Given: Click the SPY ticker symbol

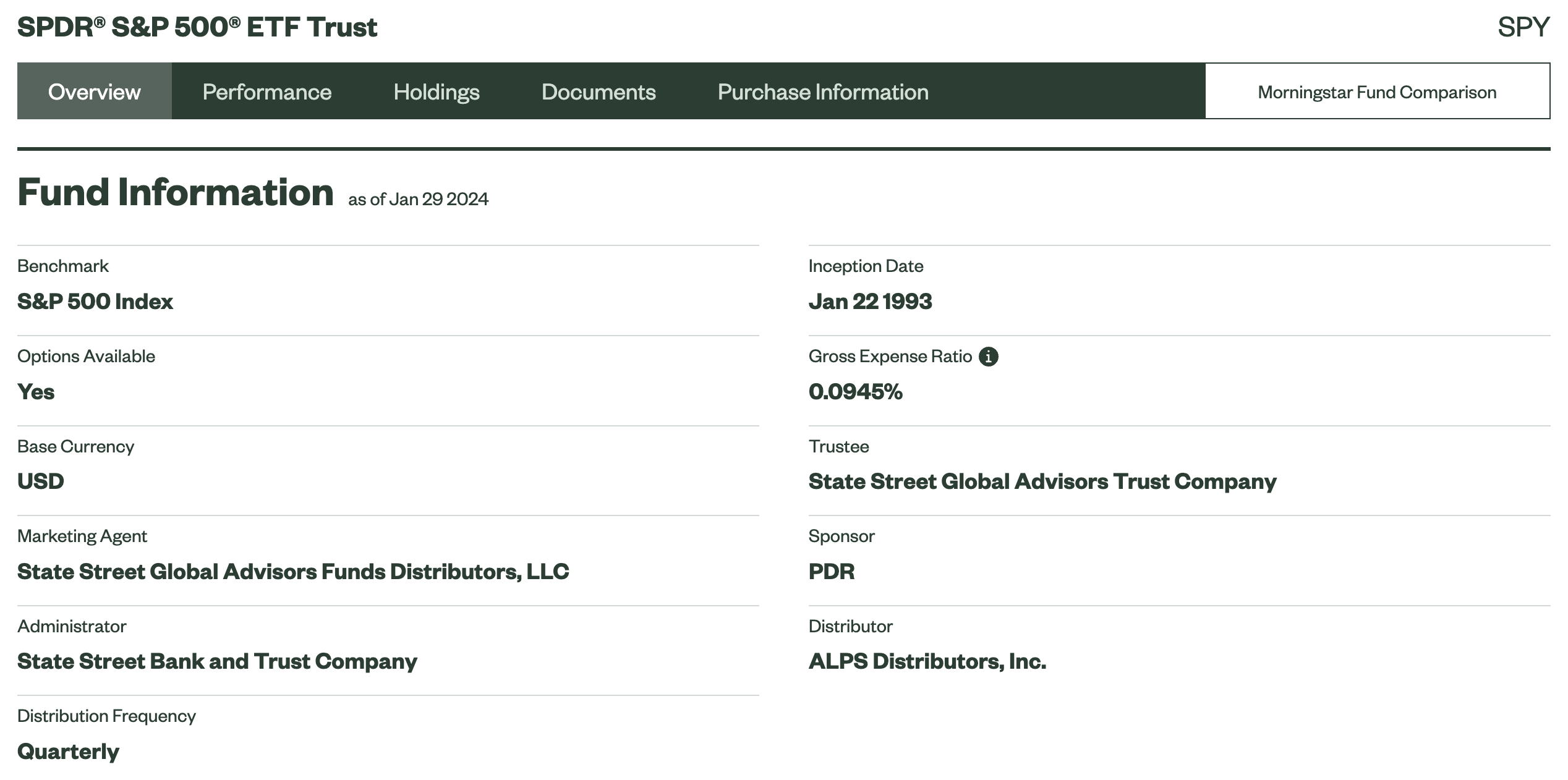Looking at the screenshot, I should (1523, 27).
